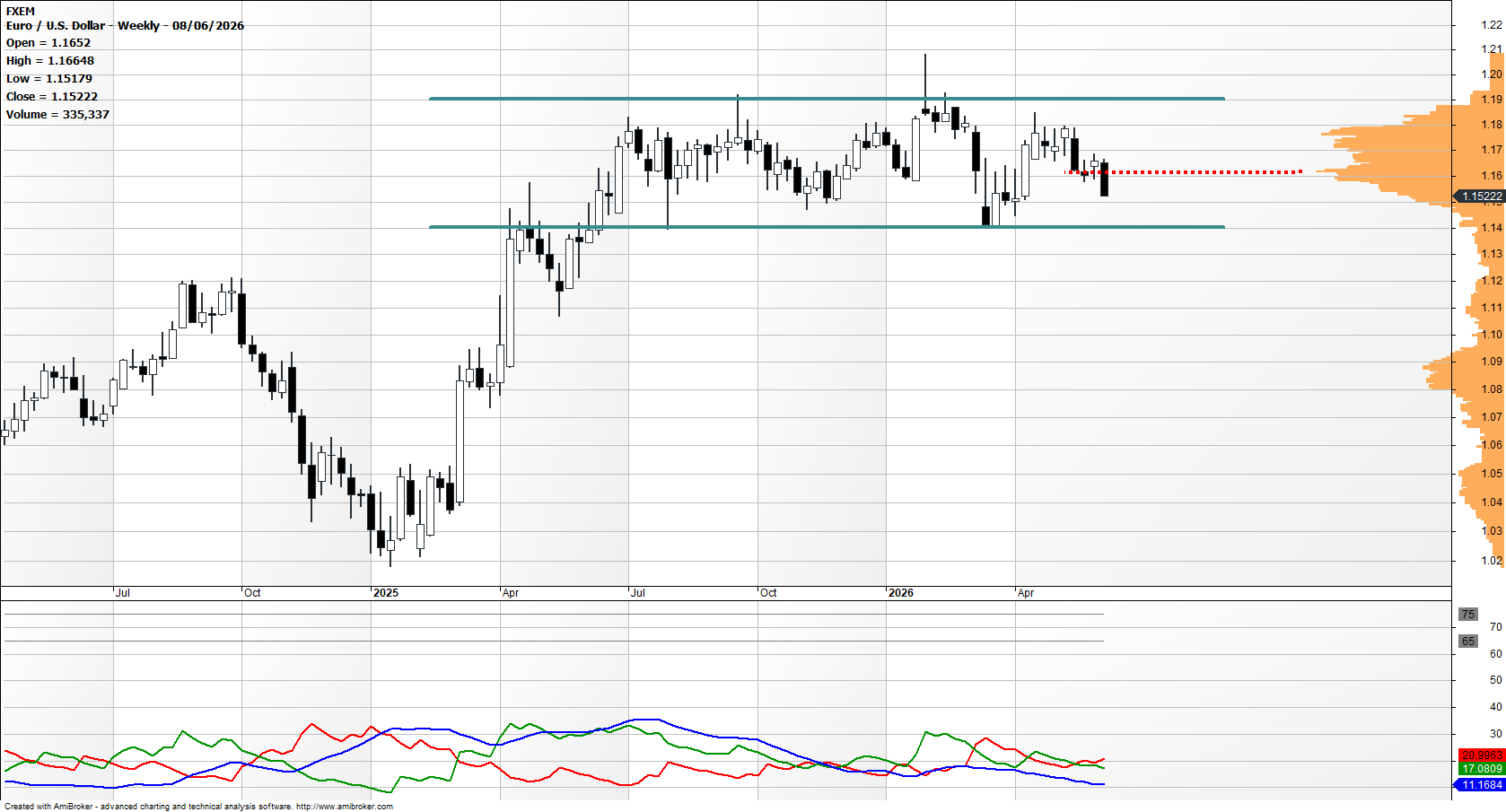Select the 'Close = 1.15222' value line
Image resolution: width=1506 pixels, height=812 pixels.
(x=52, y=97)
